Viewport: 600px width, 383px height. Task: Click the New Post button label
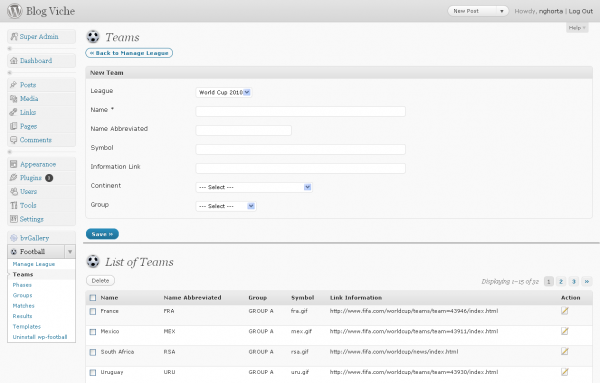click(x=466, y=11)
